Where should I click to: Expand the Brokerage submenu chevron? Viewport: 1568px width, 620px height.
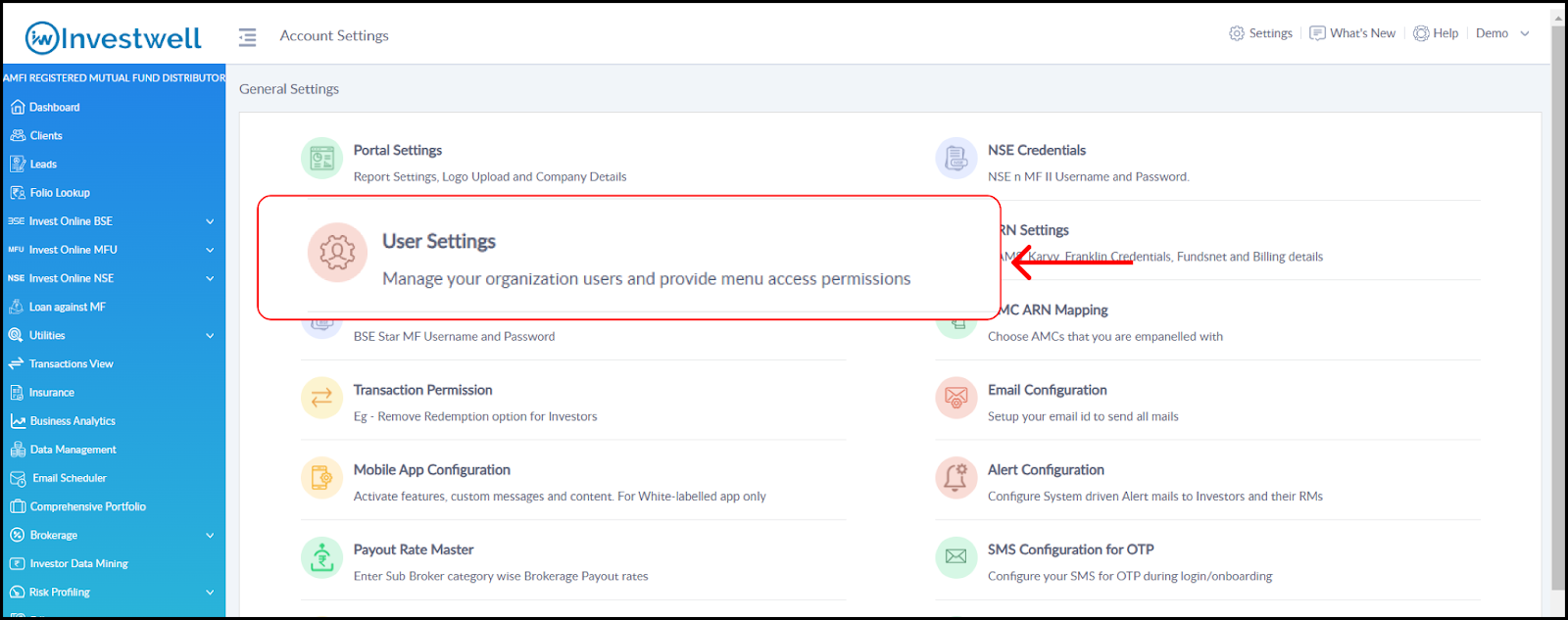210,535
